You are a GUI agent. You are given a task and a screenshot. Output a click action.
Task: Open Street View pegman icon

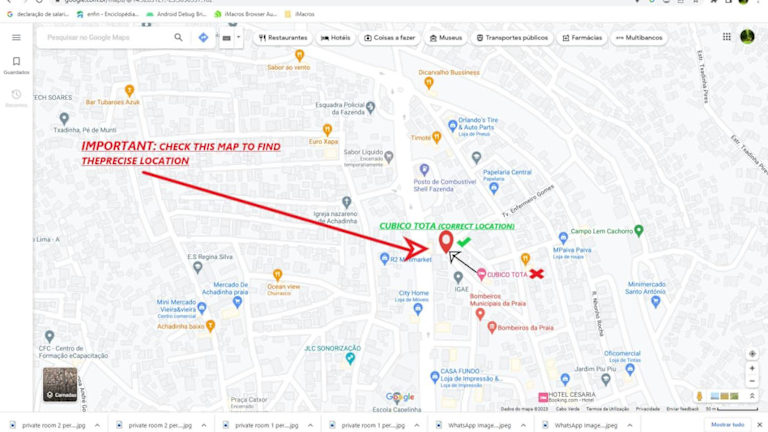(x=699, y=396)
